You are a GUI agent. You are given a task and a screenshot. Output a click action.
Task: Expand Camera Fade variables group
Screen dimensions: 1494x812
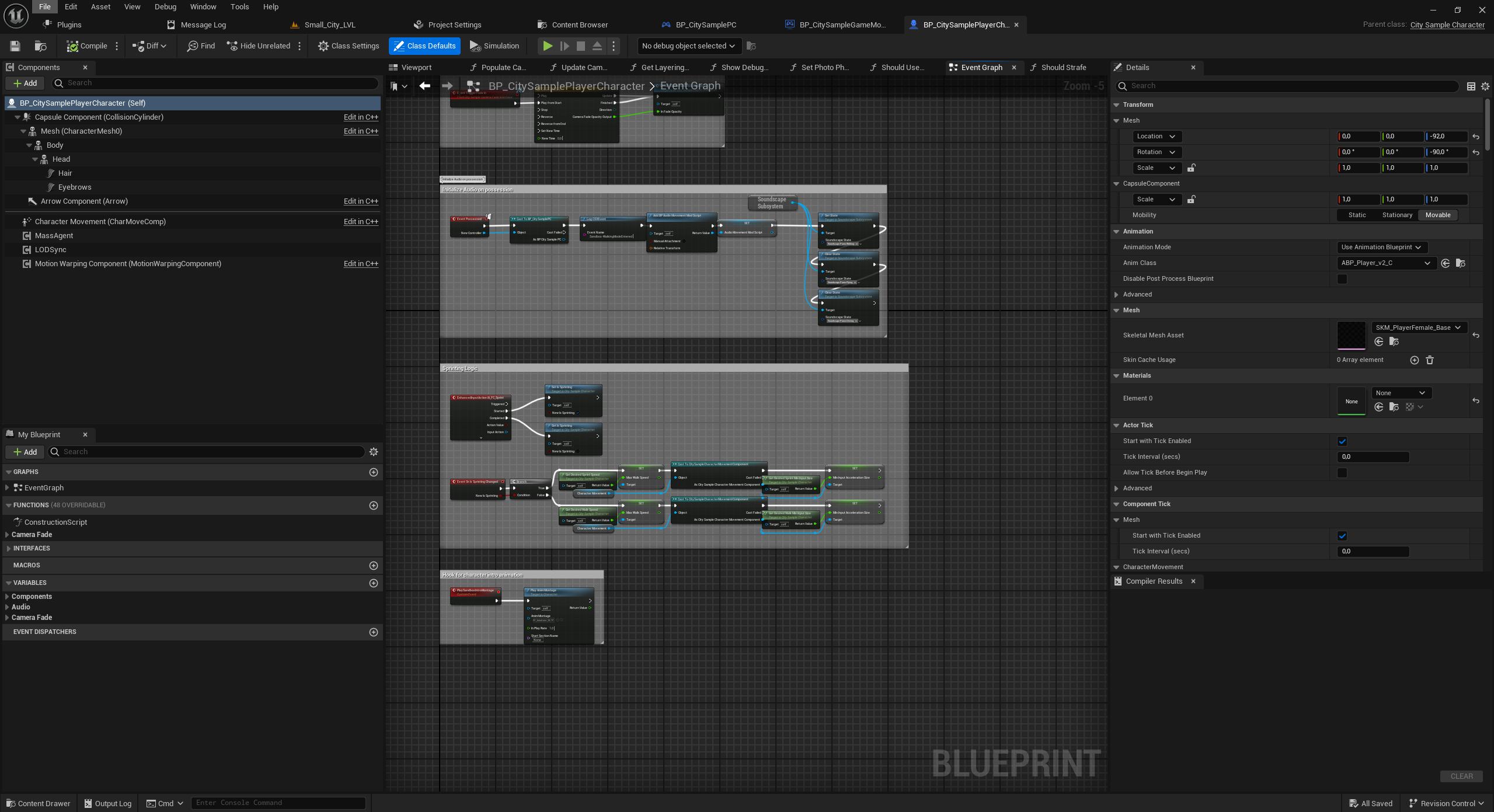[7, 618]
